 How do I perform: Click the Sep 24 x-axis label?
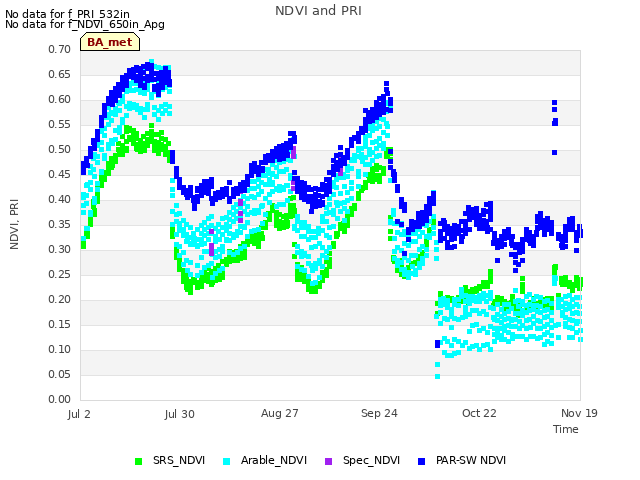tap(379, 413)
